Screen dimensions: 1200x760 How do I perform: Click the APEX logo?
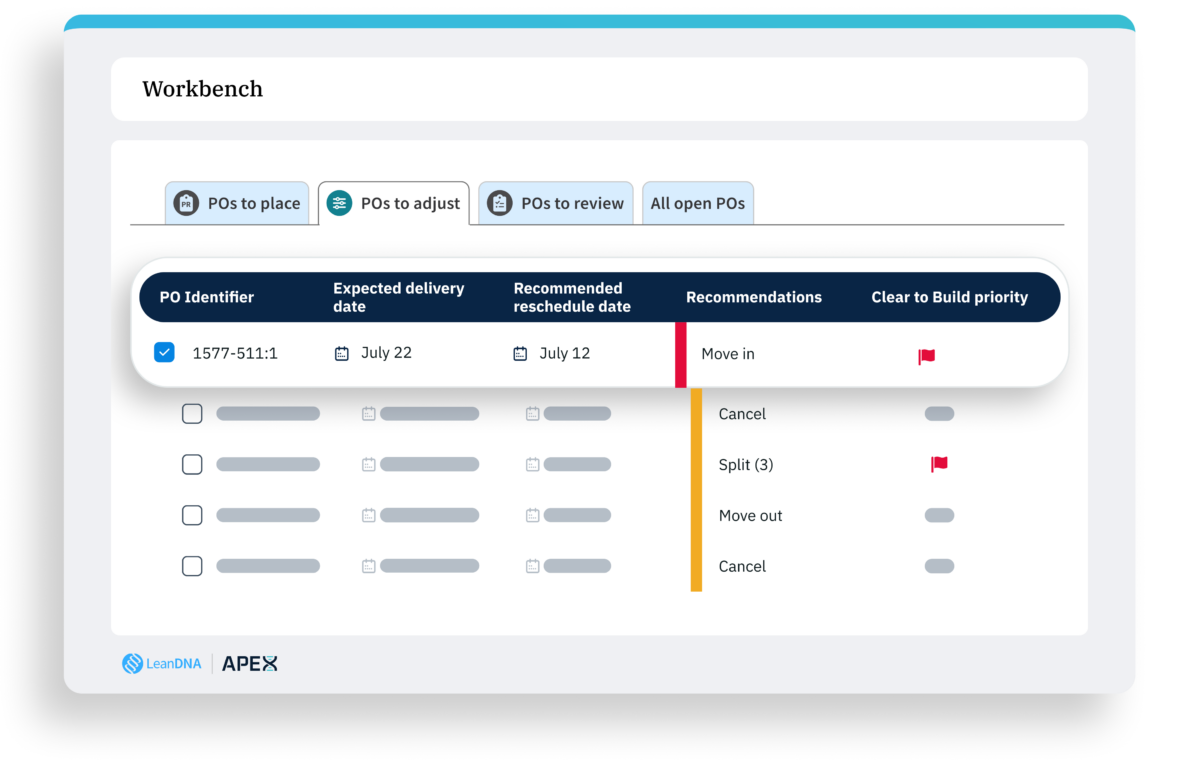coord(250,663)
